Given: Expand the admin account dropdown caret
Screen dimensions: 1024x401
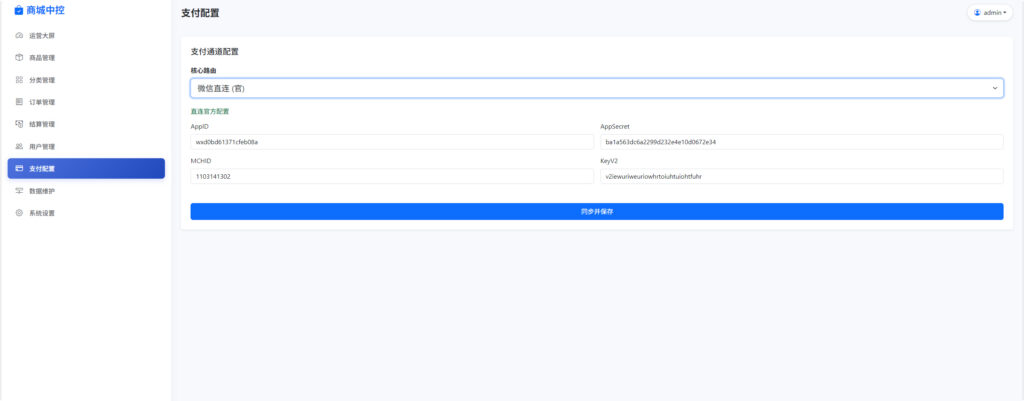Looking at the screenshot, I should click(1005, 13).
